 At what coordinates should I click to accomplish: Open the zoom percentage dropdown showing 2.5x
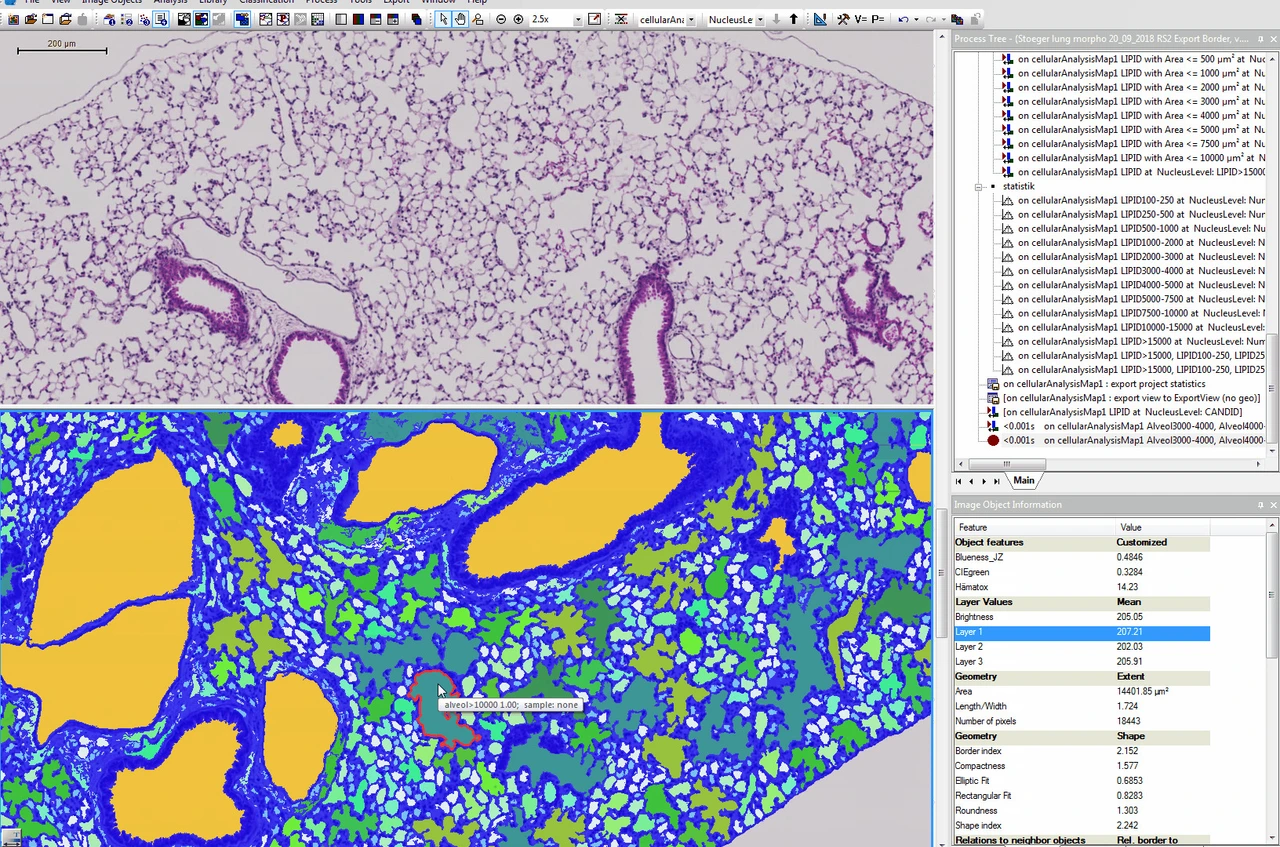(578, 18)
